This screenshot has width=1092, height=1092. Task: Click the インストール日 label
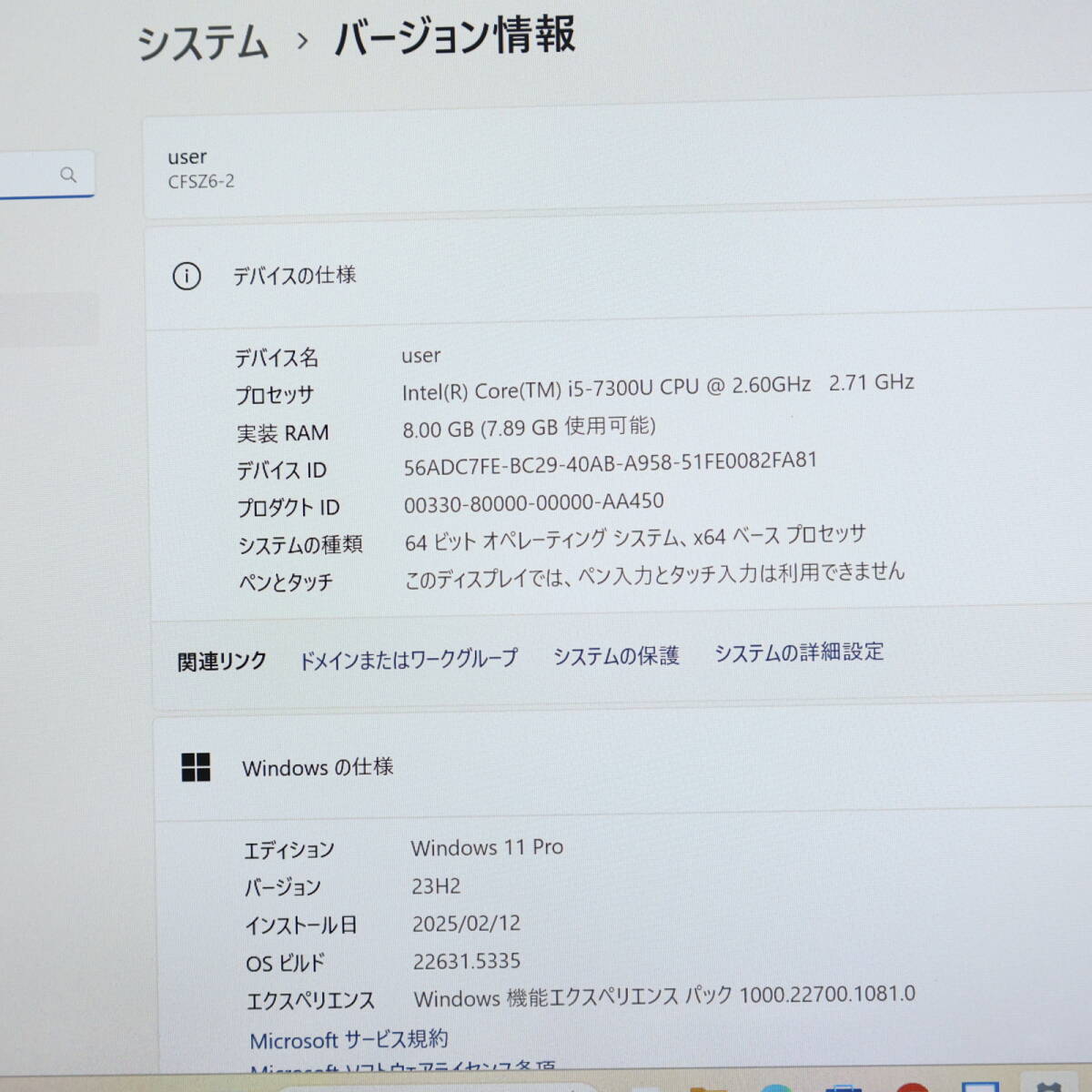click(301, 925)
